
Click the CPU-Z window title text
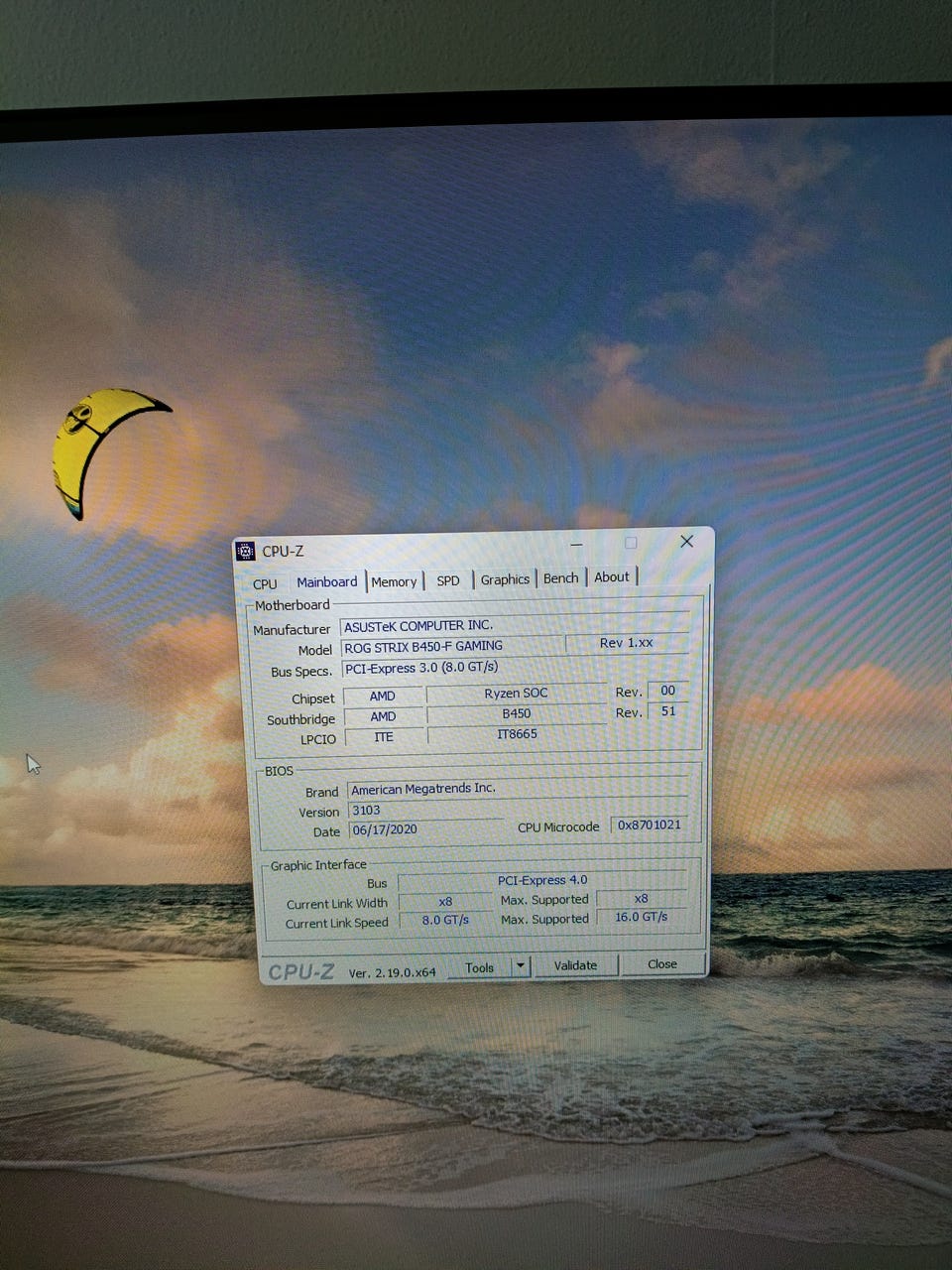click(283, 551)
